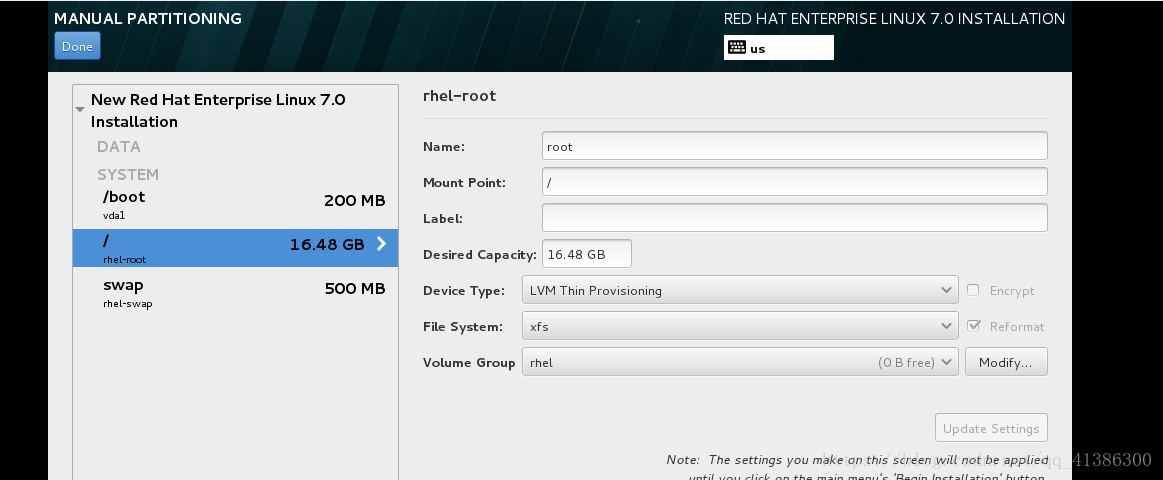Viewport: 1163px width, 480px height.
Task: Focus the Desired Capacity field
Action: [x=587, y=254]
